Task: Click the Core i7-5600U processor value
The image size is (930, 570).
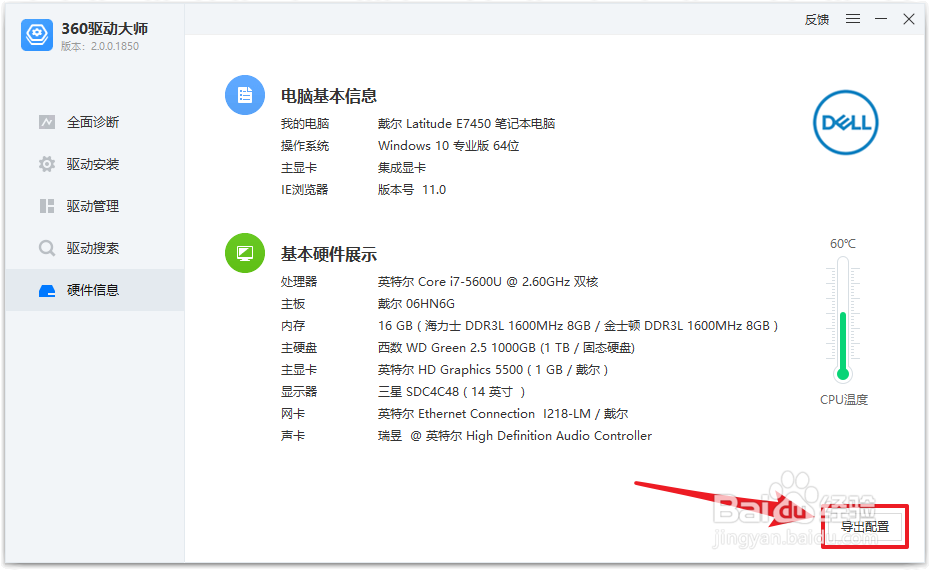Action: pyautogui.click(x=488, y=282)
